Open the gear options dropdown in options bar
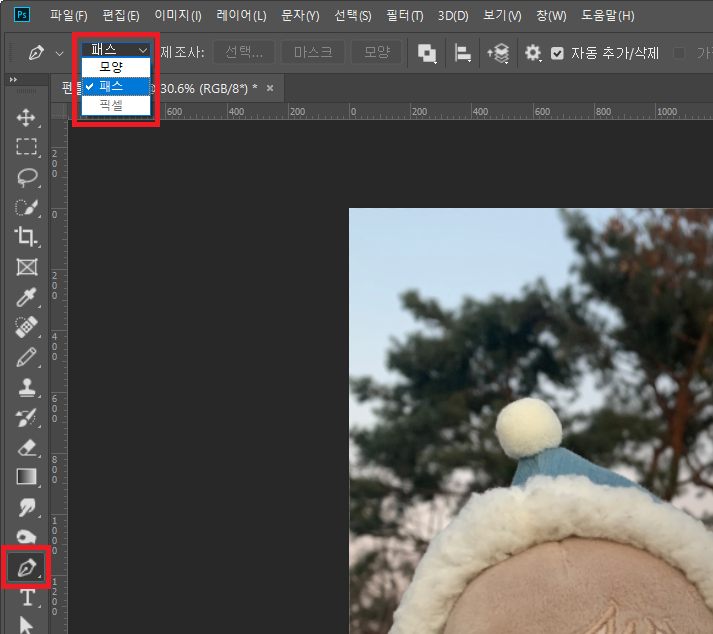This screenshot has height=634, width=713. 533,53
